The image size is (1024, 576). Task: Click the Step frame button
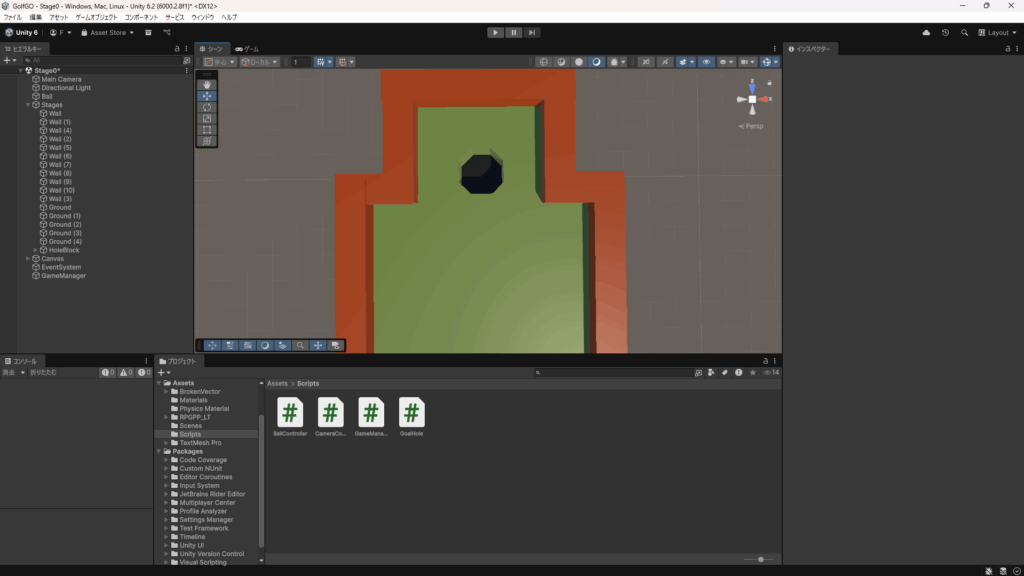point(532,32)
